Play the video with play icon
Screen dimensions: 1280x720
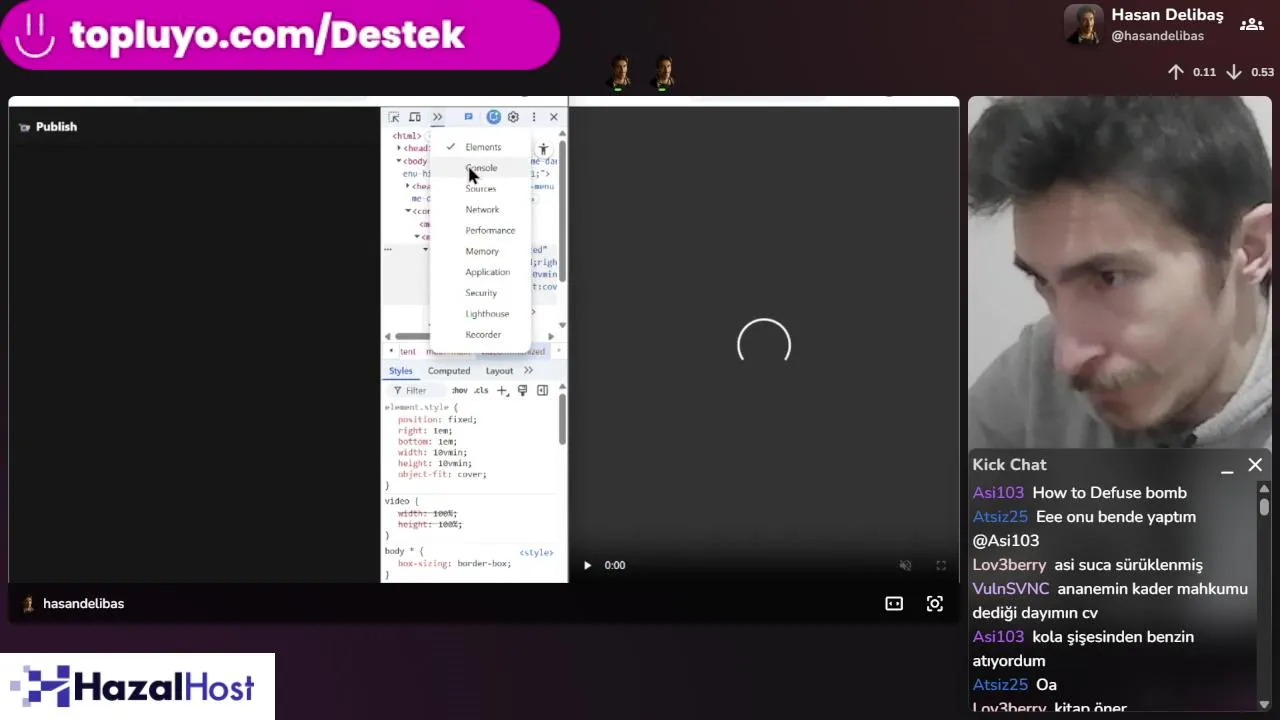587,565
